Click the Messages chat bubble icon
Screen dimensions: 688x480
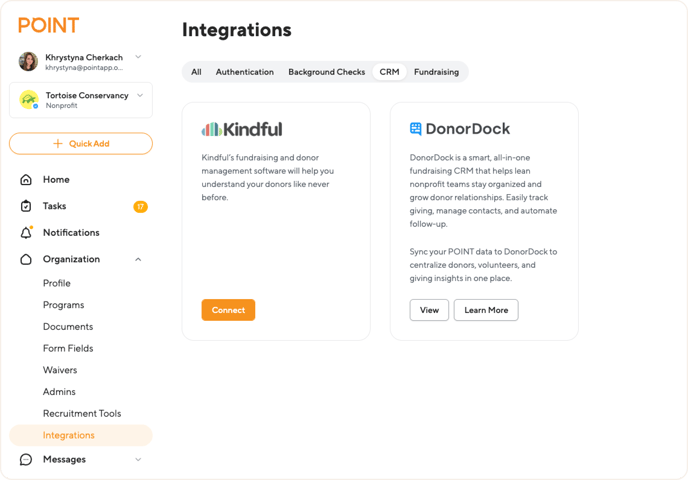pos(26,459)
